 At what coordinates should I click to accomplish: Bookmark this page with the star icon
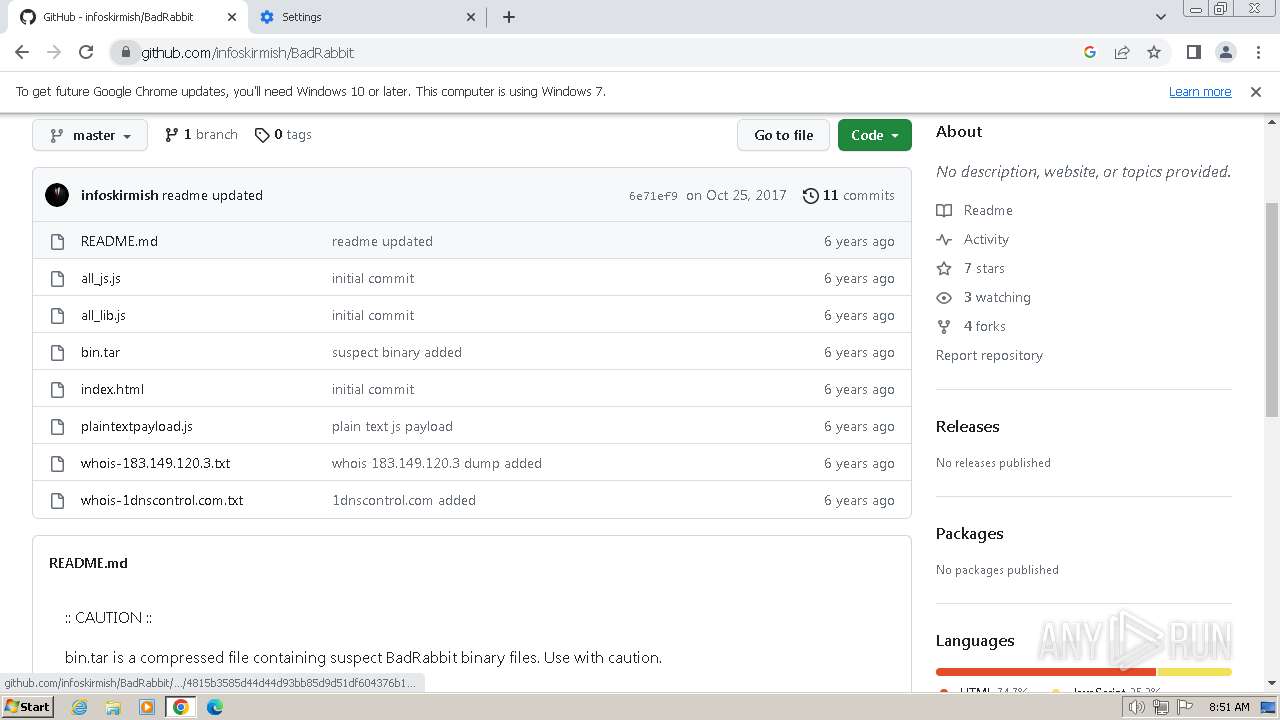click(1154, 52)
